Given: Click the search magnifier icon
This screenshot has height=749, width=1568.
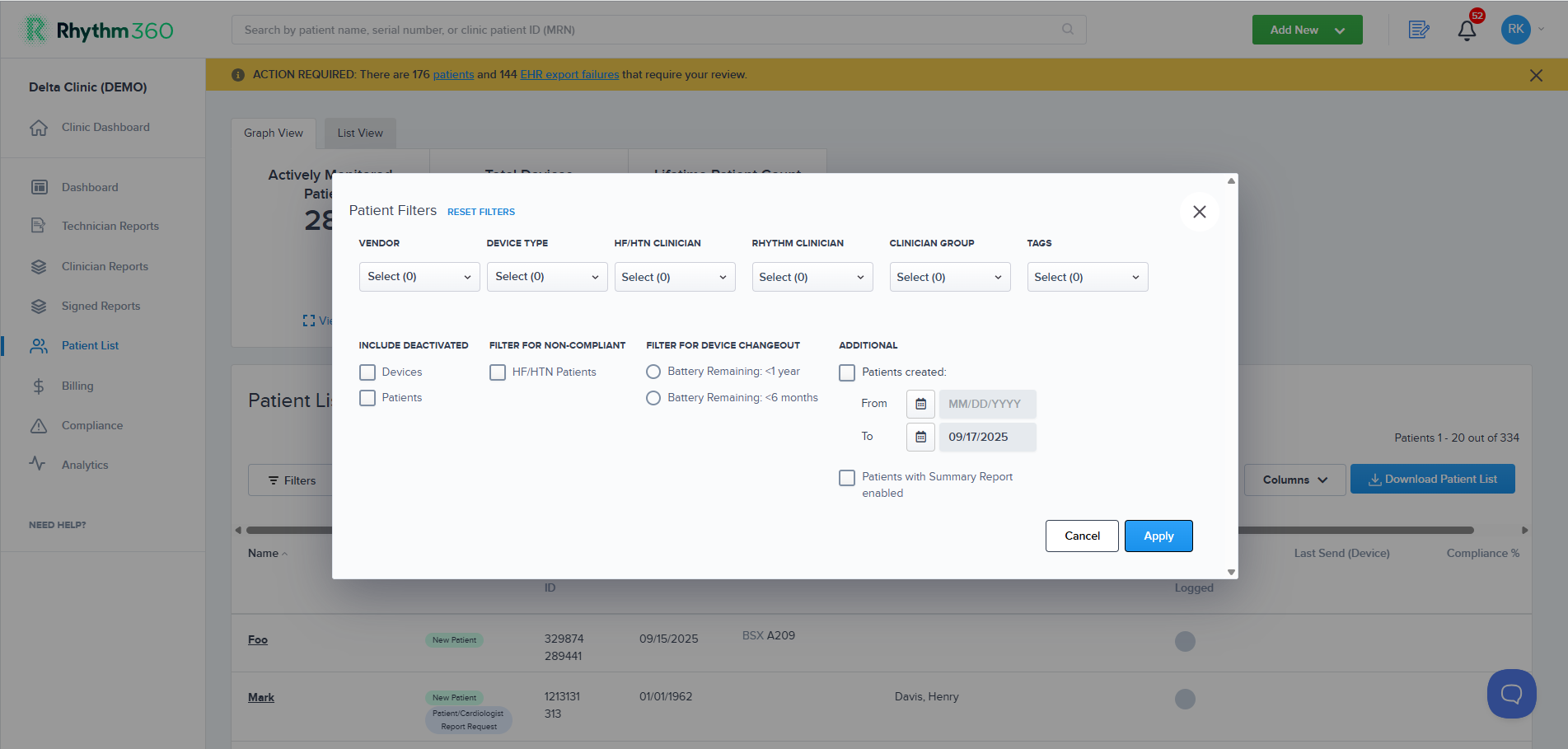Looking at the screenshot, I should pos(1068,30).
